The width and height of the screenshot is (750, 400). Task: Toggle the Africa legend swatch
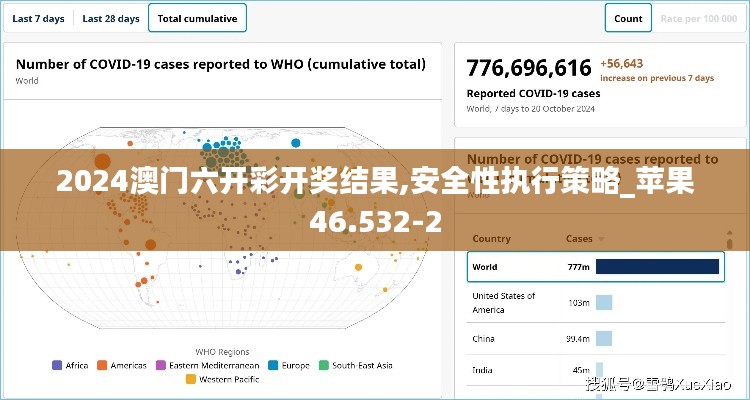(57, 365)
